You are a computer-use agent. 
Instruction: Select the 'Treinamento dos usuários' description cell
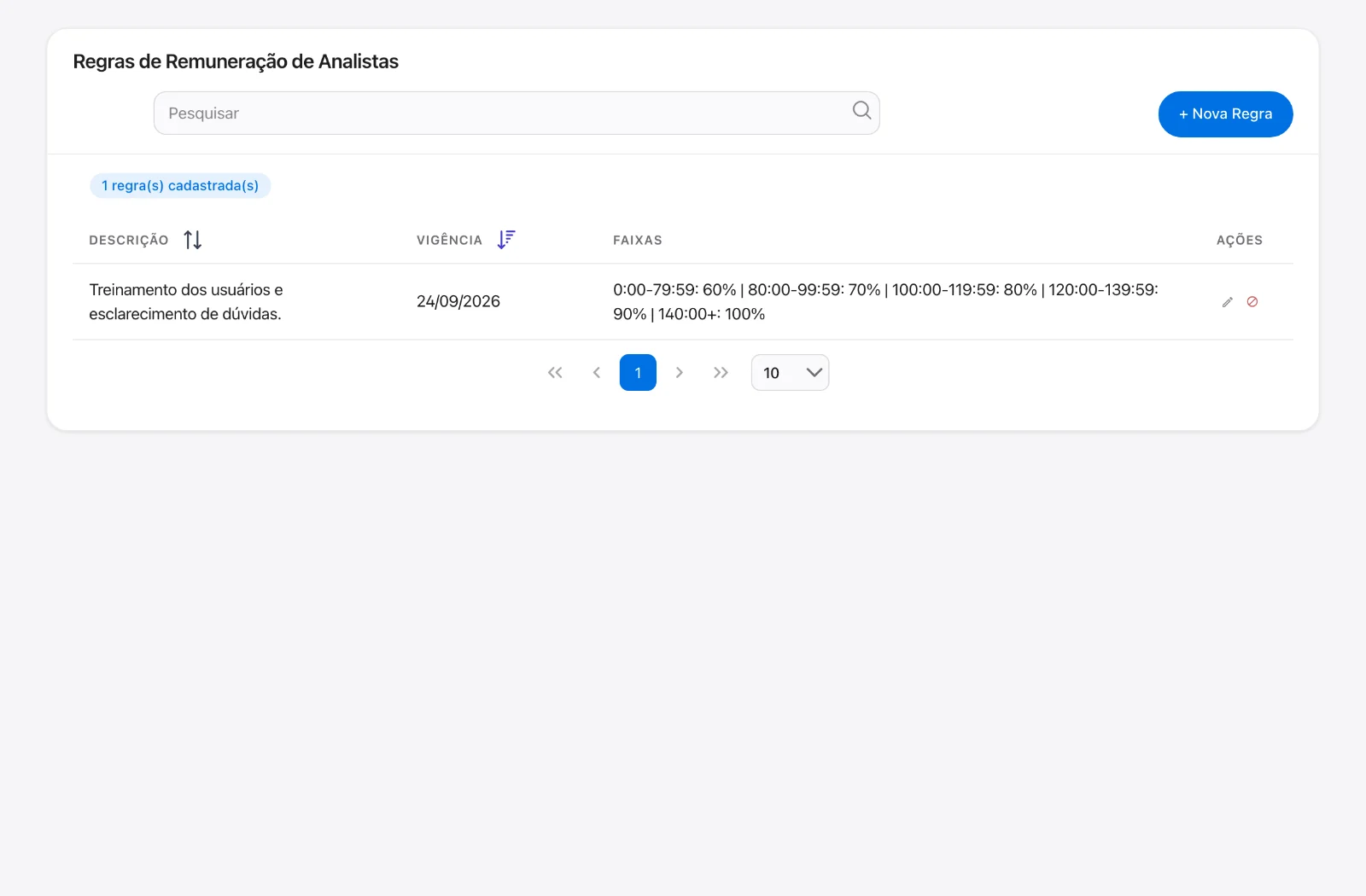pos(186,302)
